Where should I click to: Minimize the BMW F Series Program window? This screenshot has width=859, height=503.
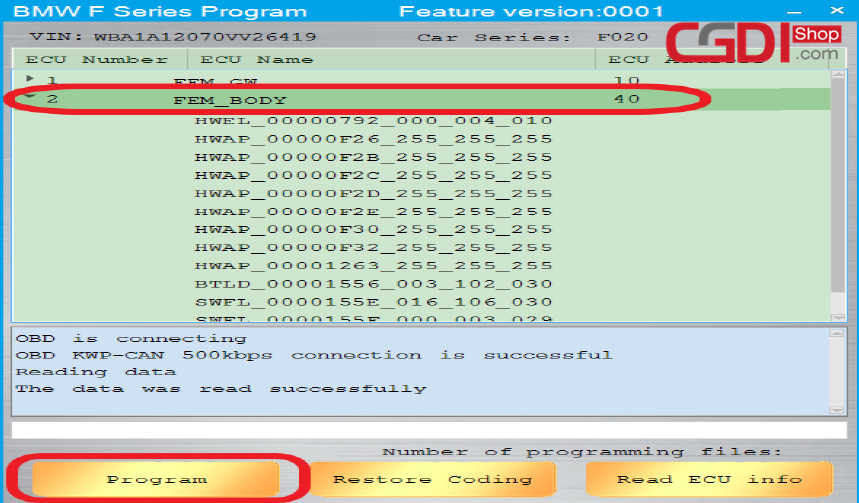(794, 11)
